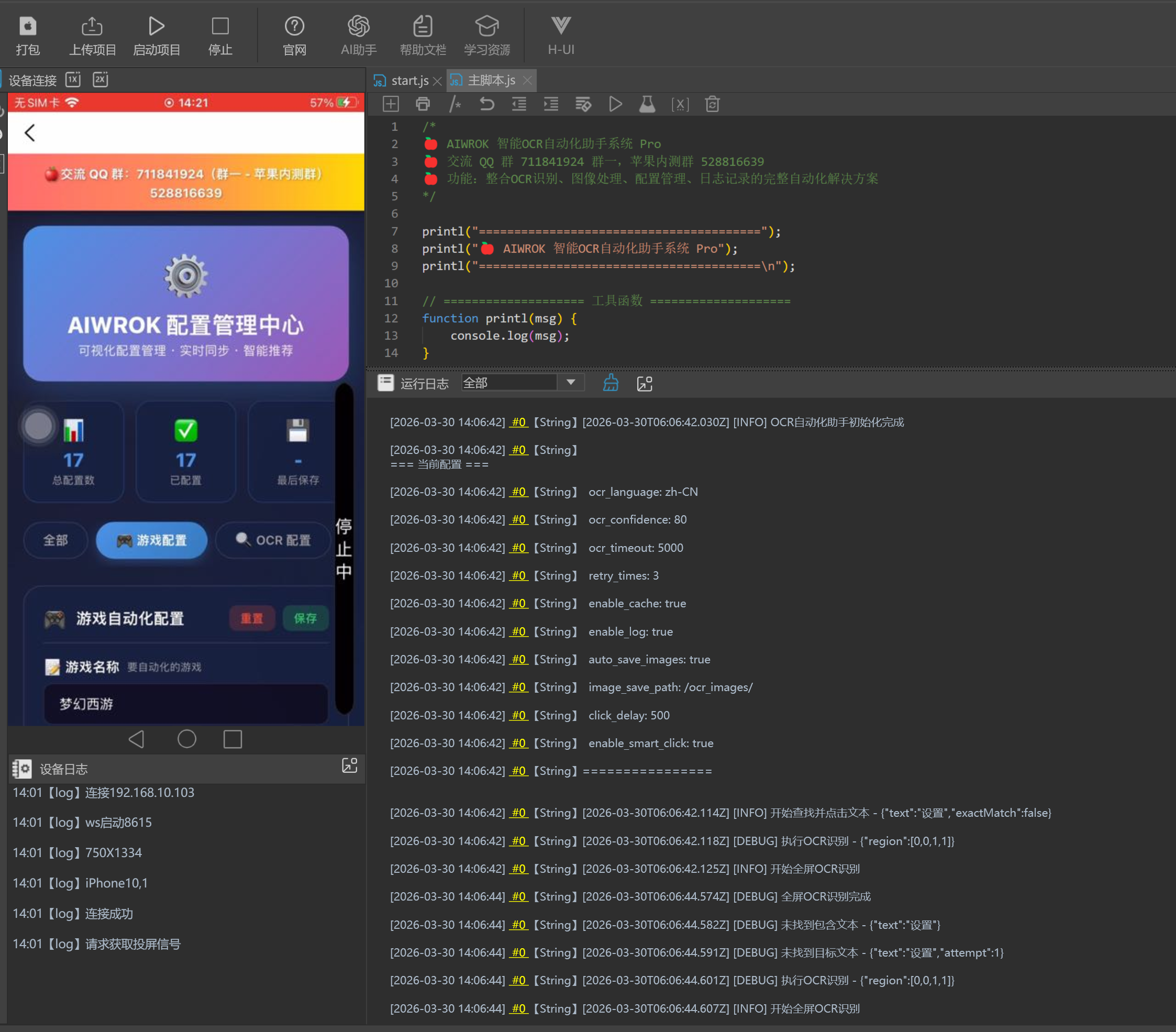Viewport: 1176px width, 1032px height.
Task: Click the run triangle in editor toolbar
Action: [x=615, y=104]
